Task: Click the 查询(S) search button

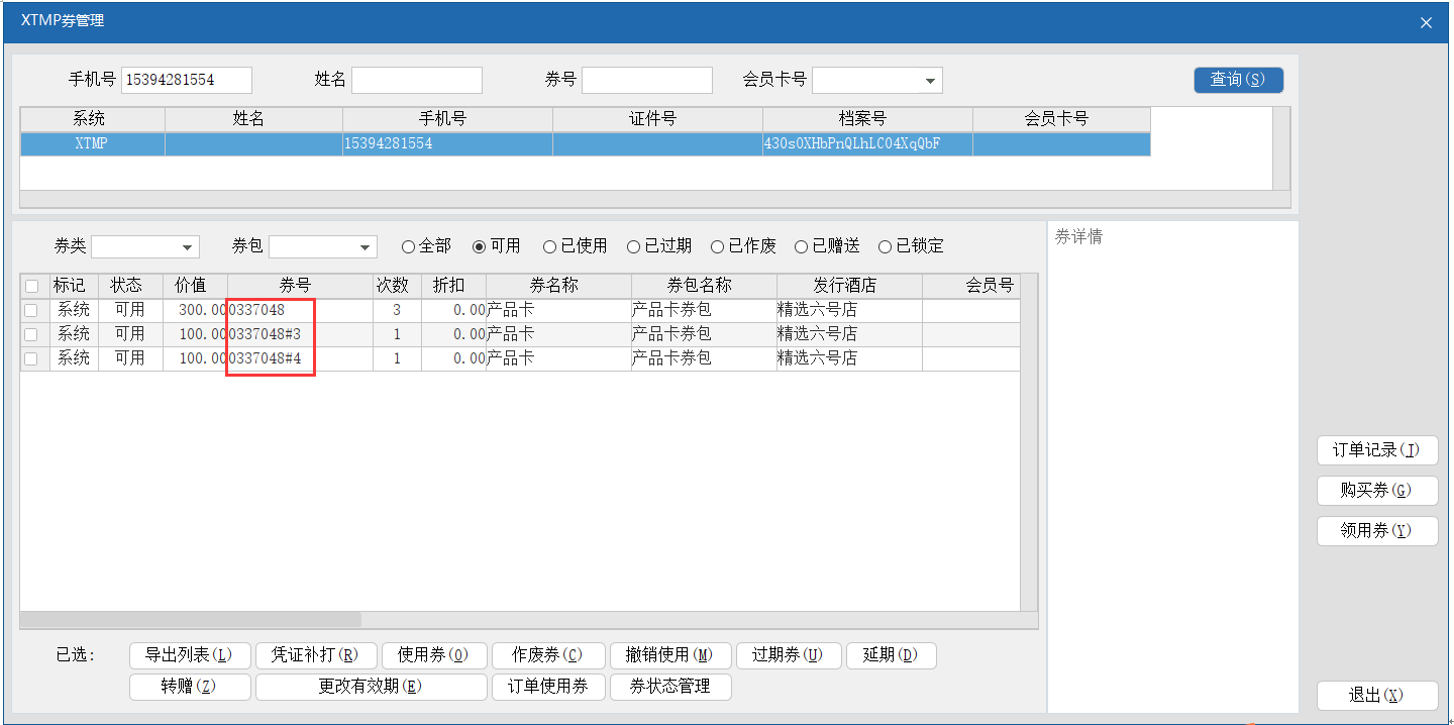Action: (1238, 80)
